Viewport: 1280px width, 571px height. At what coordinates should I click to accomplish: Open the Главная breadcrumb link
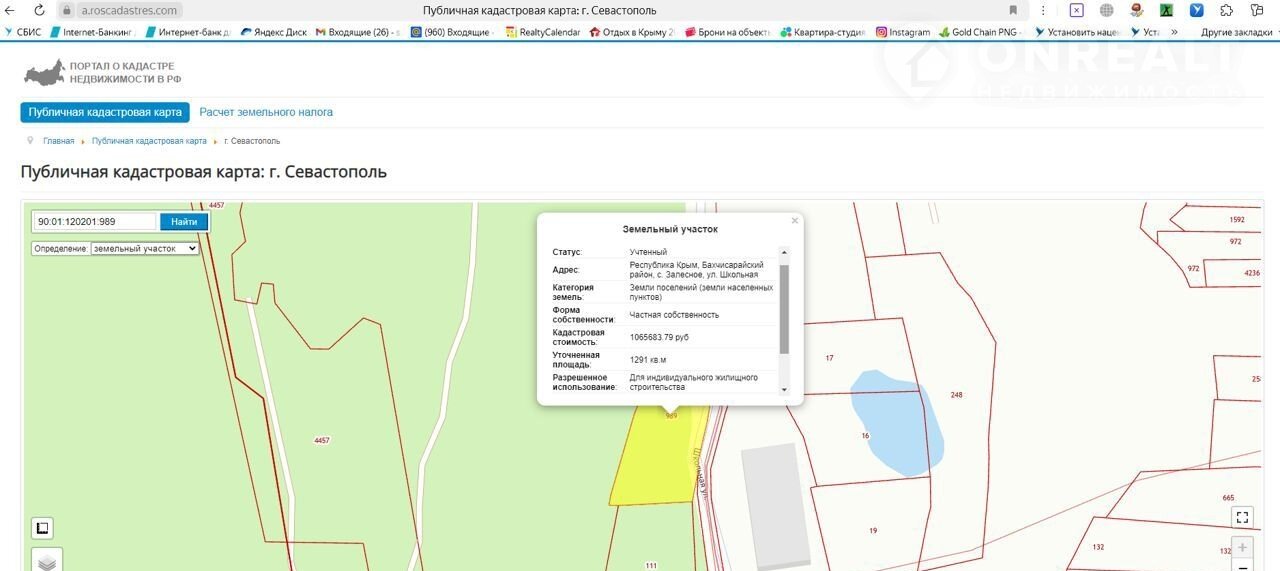point(58,141)
